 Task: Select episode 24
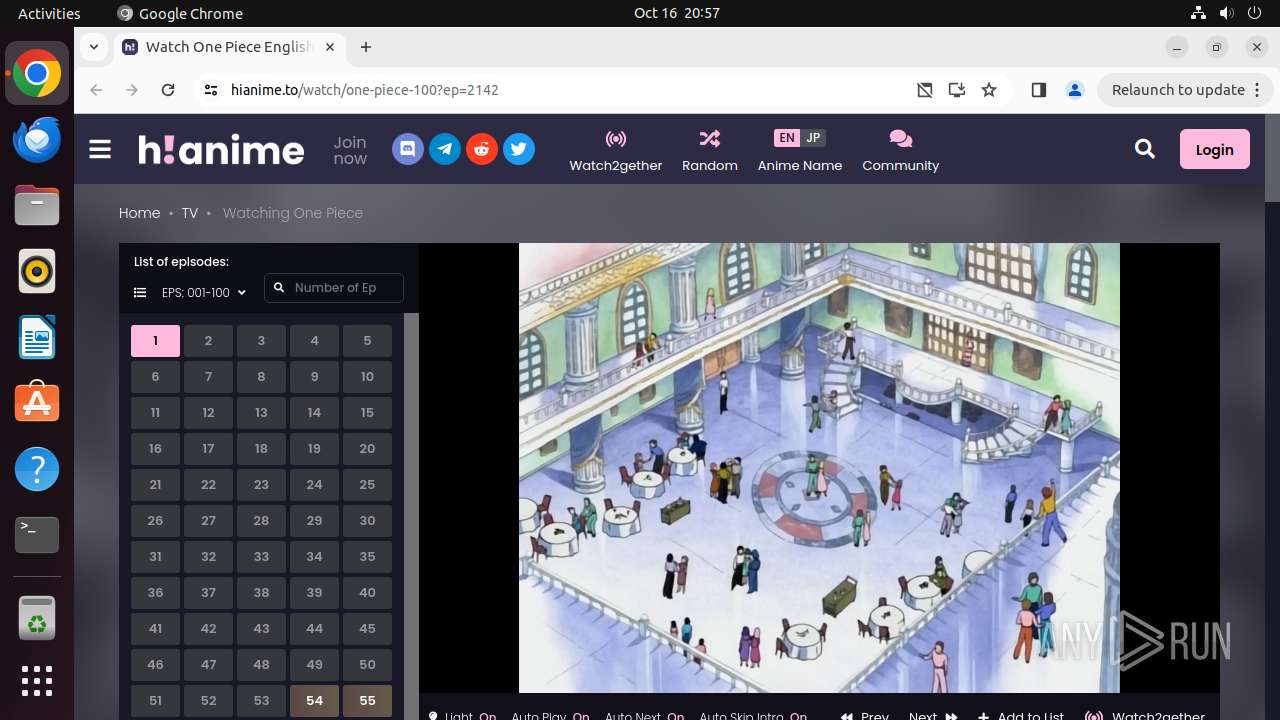point(314,485)
